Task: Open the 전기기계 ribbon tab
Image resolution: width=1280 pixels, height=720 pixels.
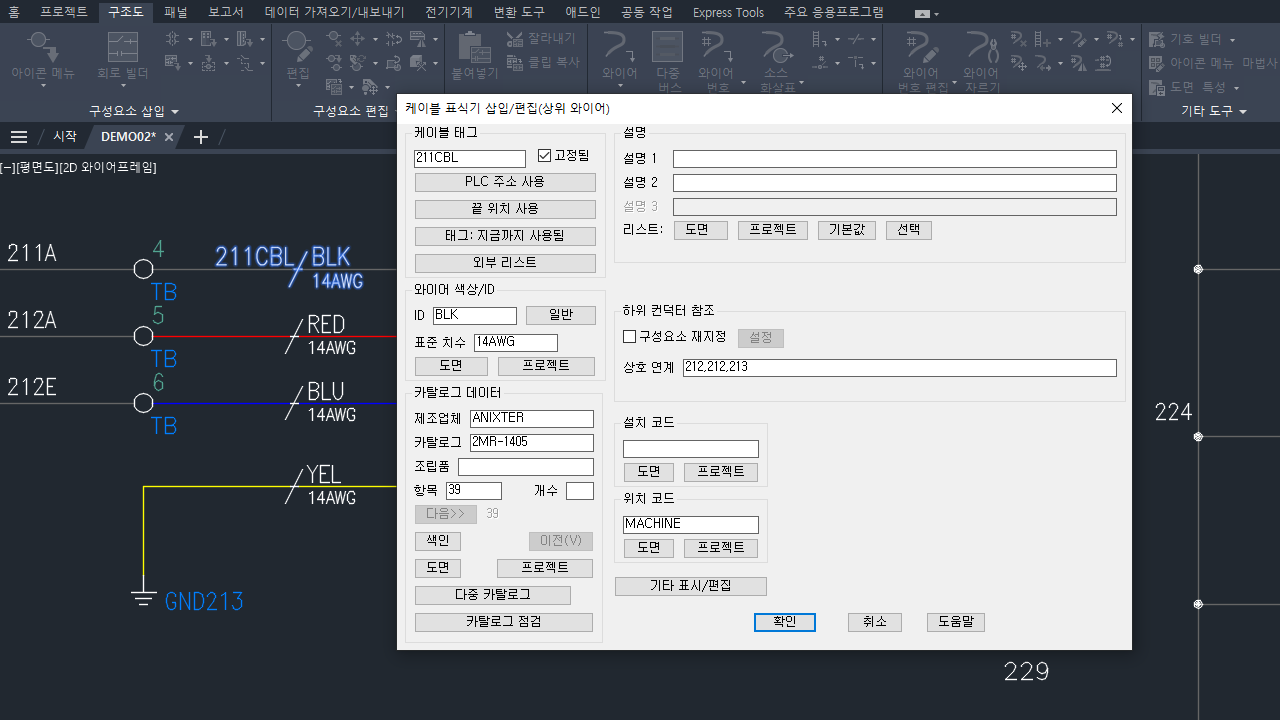Action: [x=449, y=12]
